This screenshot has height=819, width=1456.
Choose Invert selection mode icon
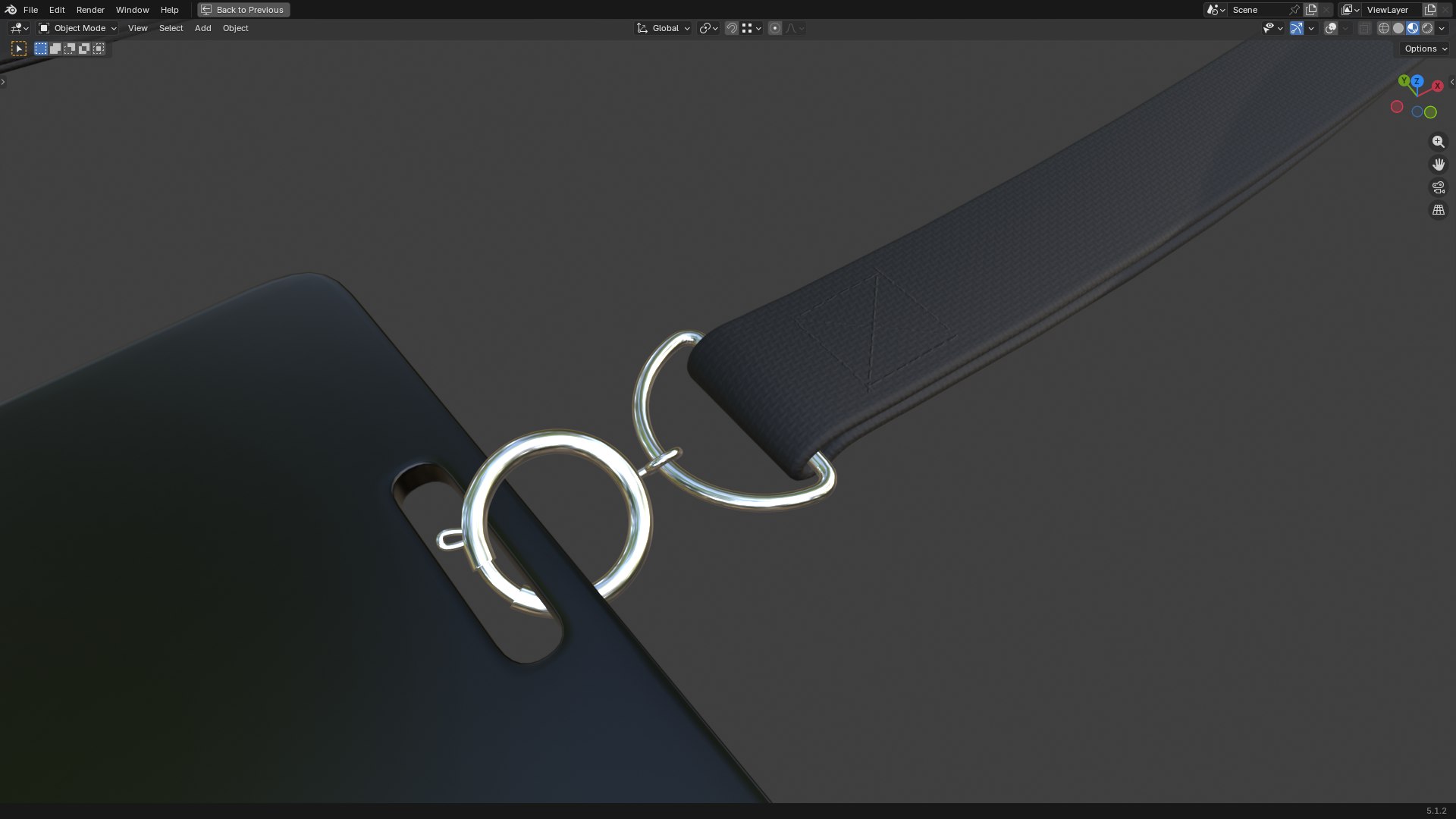[x=84, y=49]
